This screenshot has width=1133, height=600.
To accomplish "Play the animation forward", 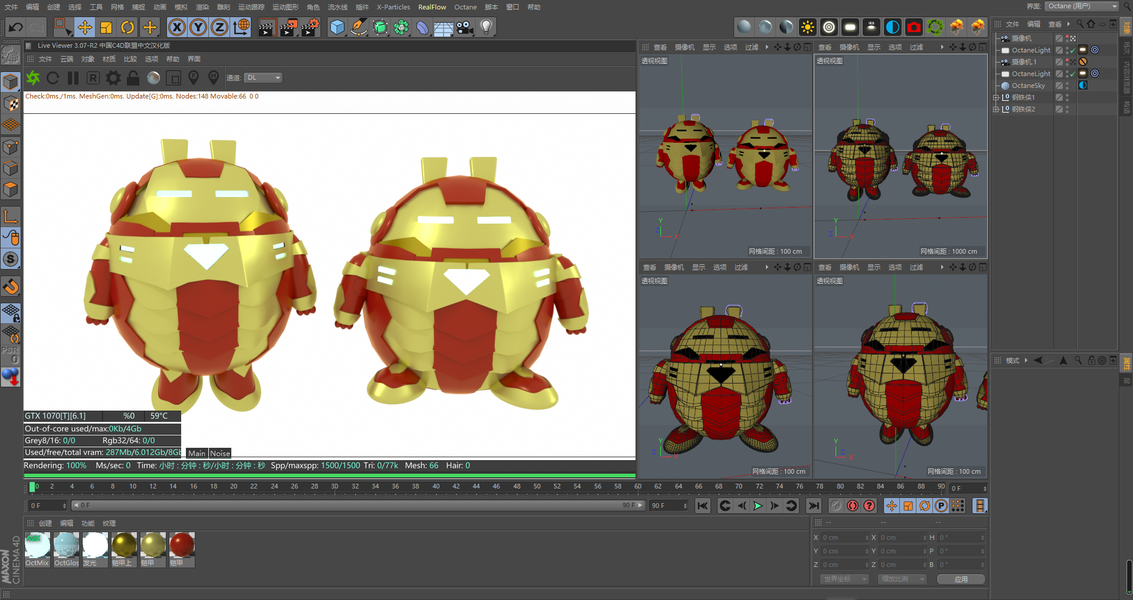I will click(x=758, y=506).
